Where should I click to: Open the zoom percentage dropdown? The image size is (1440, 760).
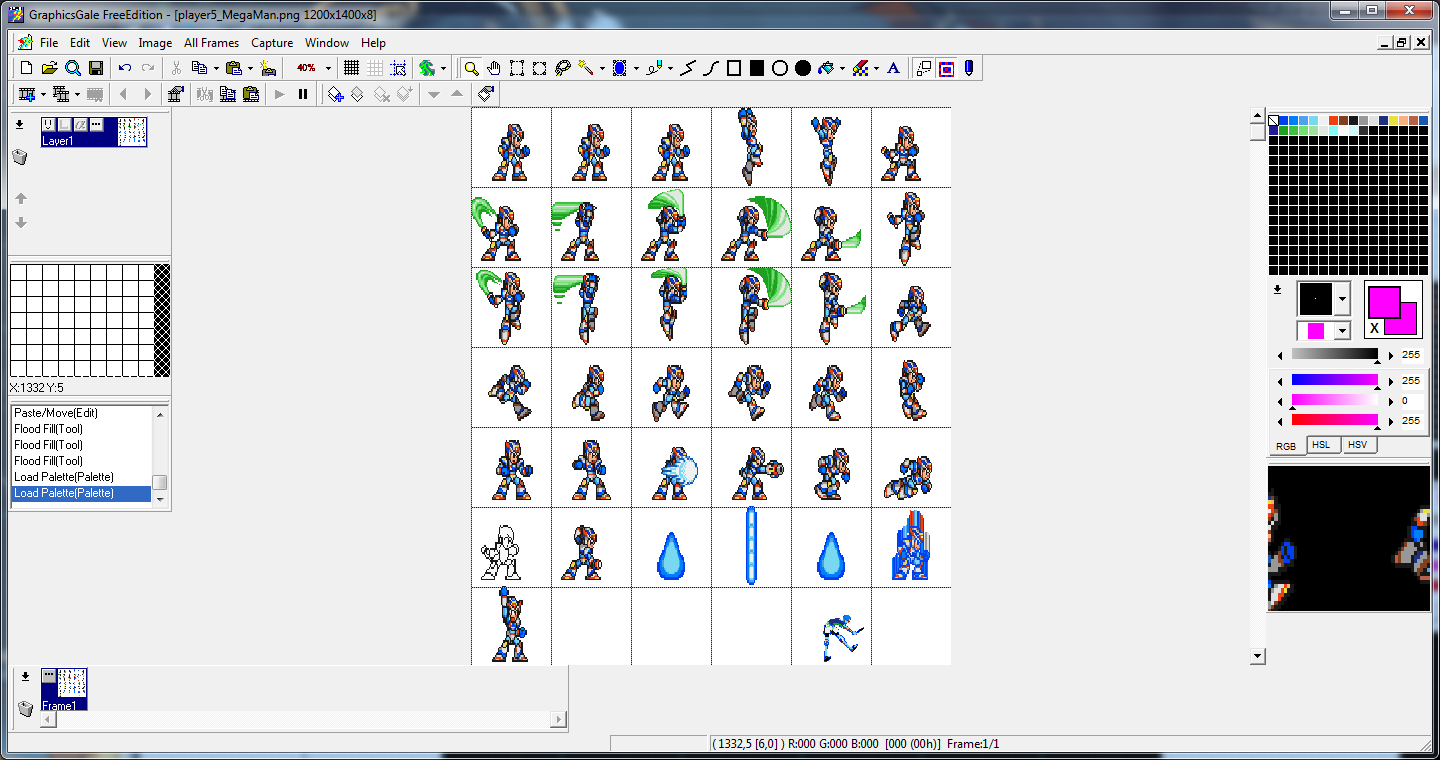point(328,68)
